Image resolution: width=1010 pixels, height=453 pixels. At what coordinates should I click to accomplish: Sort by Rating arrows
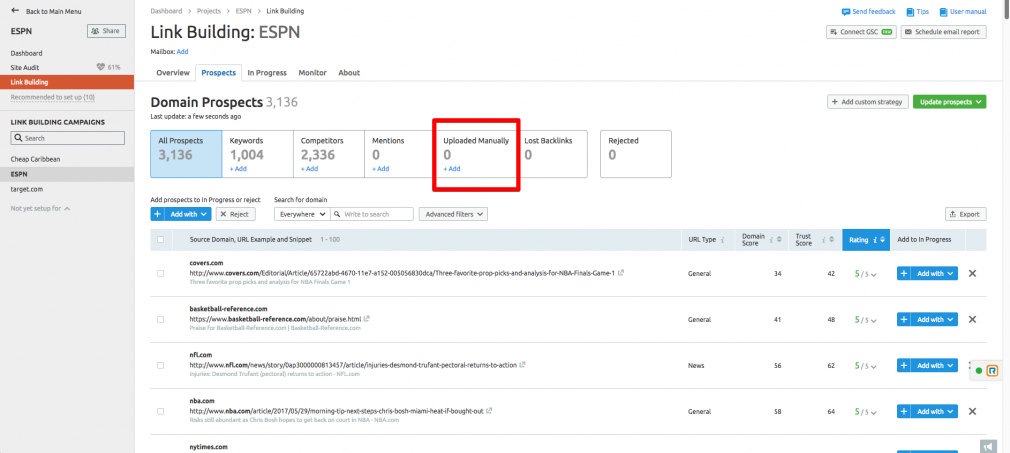click(882, 240)
